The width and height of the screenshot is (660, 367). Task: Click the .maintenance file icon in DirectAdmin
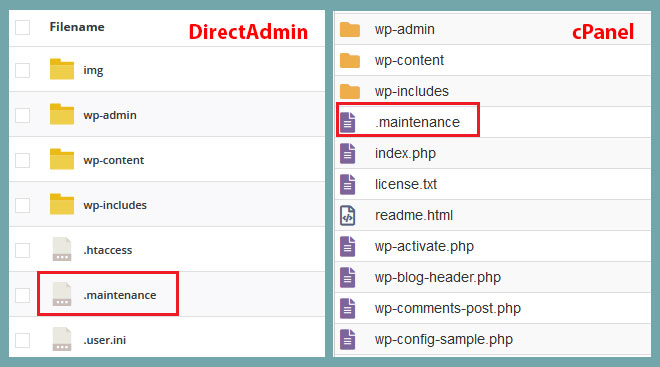tap(61, 294)
